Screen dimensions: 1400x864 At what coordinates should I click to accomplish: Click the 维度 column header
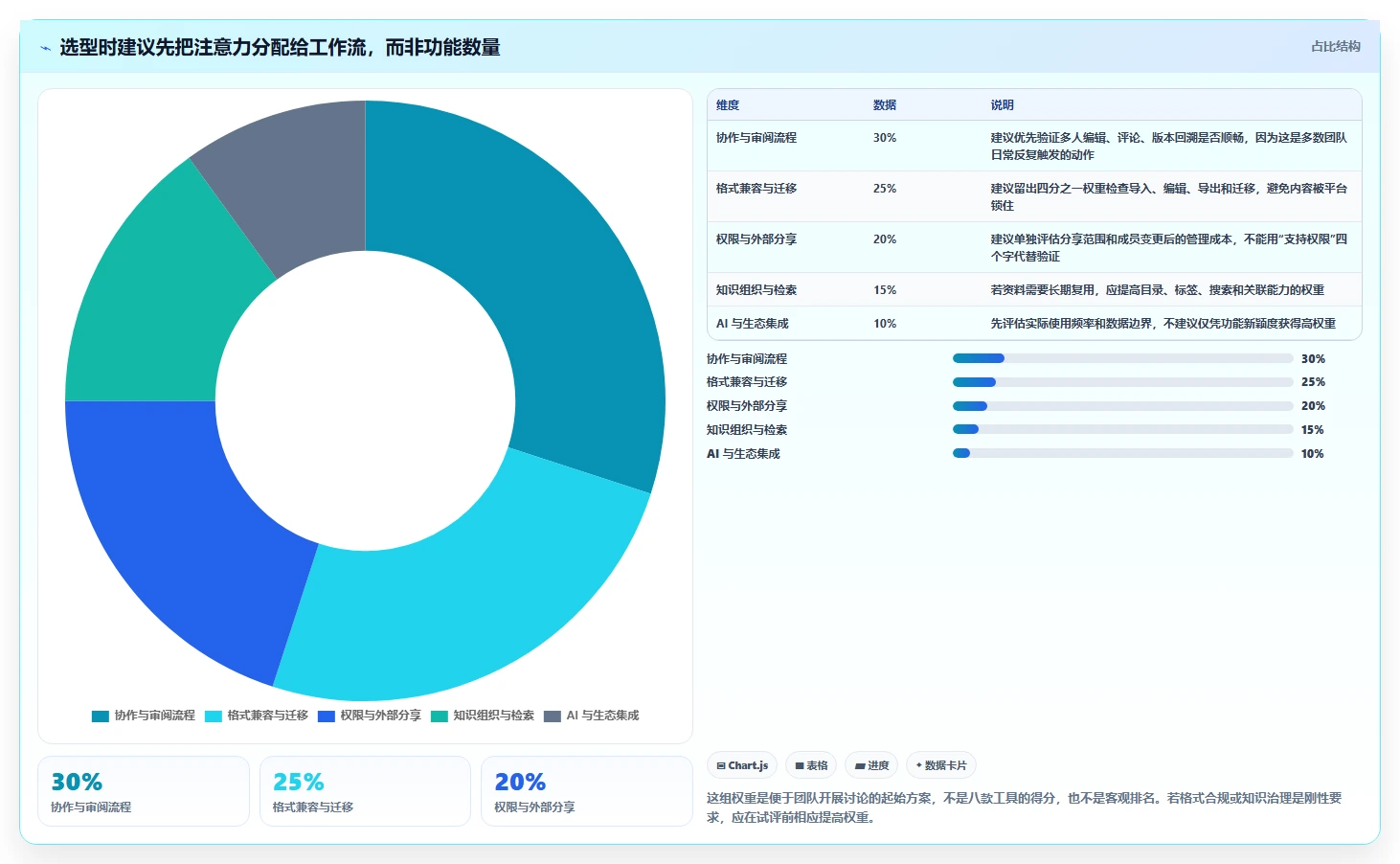pos(728,105)
